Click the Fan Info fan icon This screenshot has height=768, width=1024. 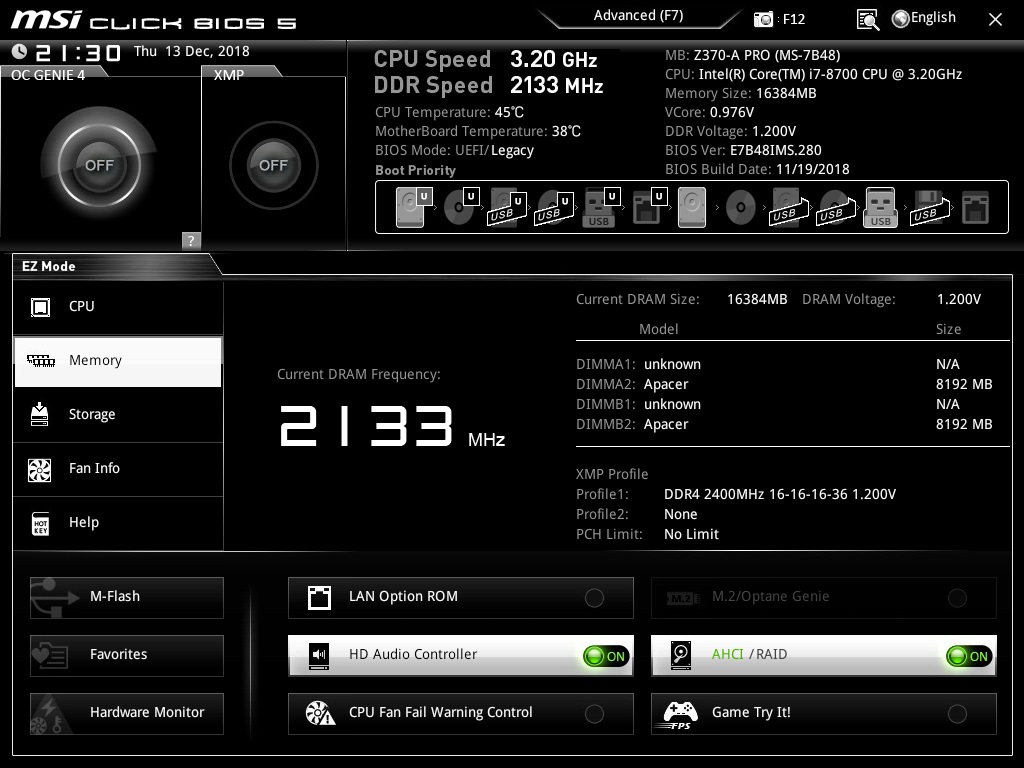[x=40, y=469]
